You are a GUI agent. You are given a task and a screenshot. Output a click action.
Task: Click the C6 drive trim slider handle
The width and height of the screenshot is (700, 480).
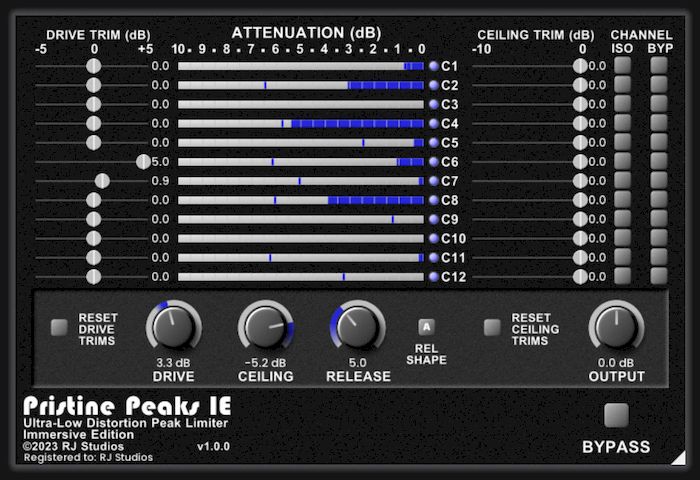point(143,162)
